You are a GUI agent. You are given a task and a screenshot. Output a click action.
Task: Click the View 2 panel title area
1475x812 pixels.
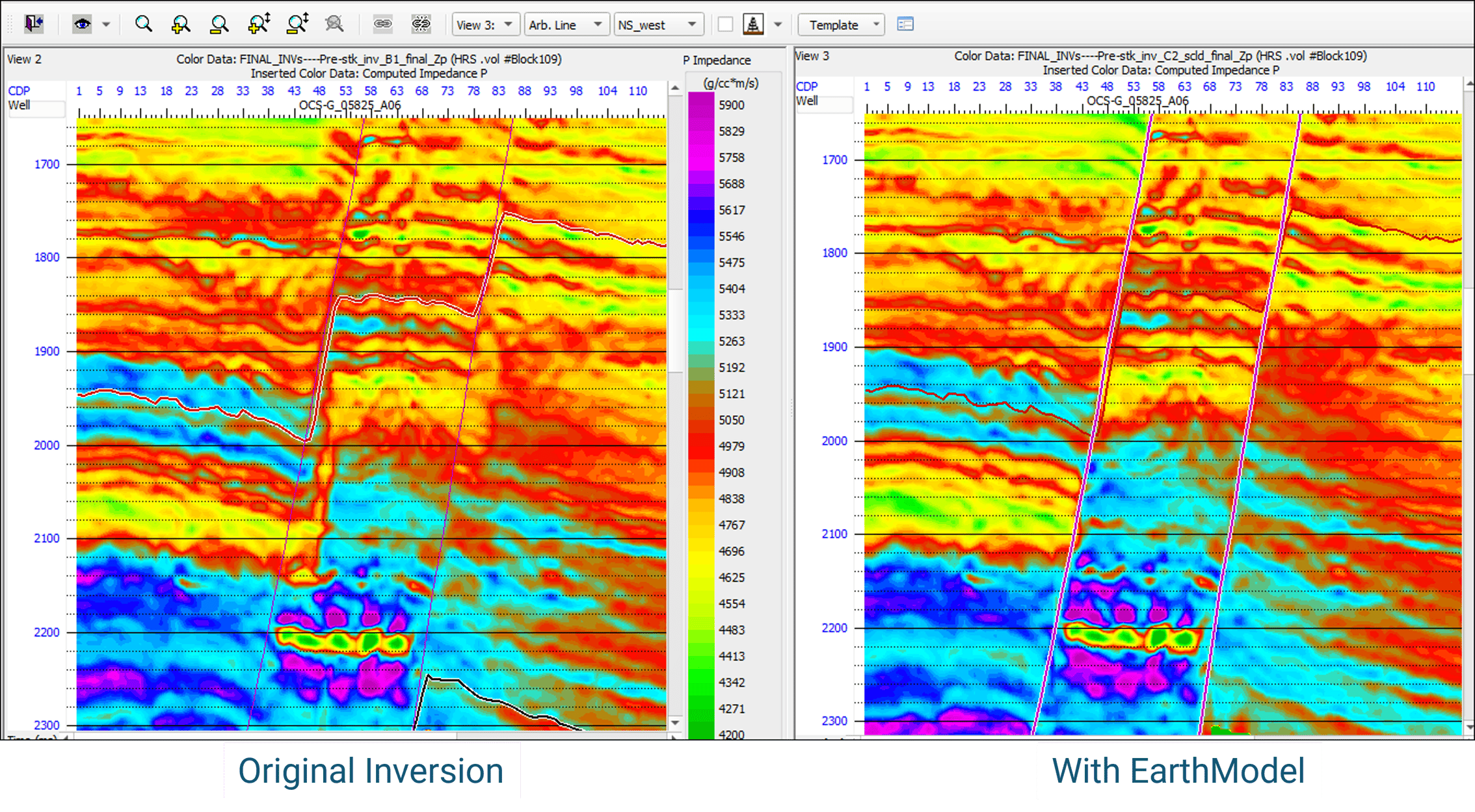point(25,59)
